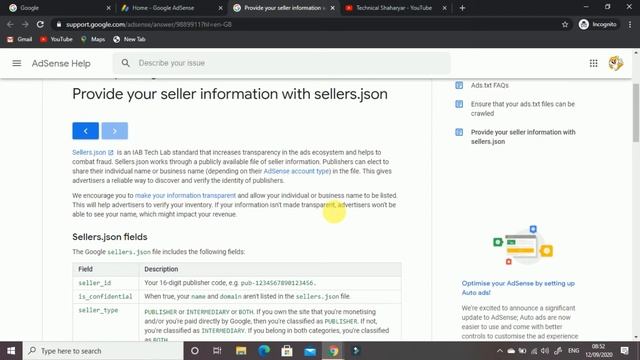640x360 pixels.
Task: Close the Home - Google AdSense tab
Action: 220,8
